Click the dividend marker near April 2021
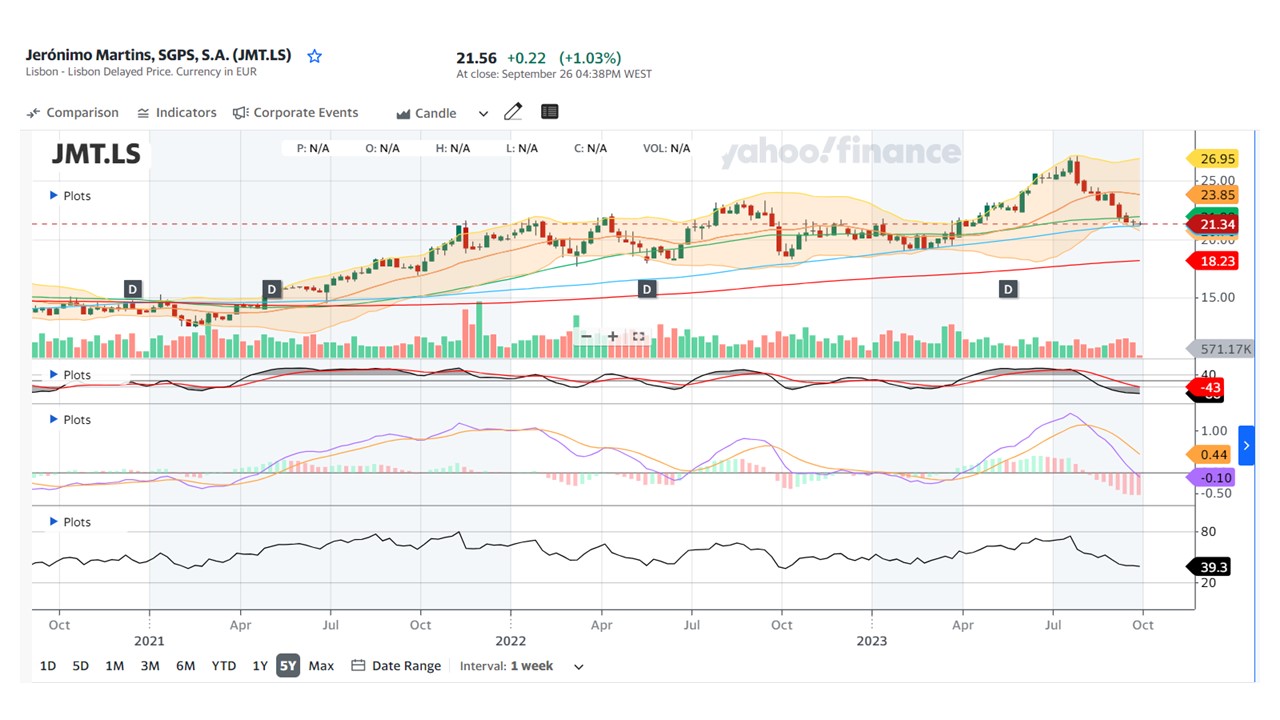1280x720 pixels. pyautogui.click(x=271, y=289)
